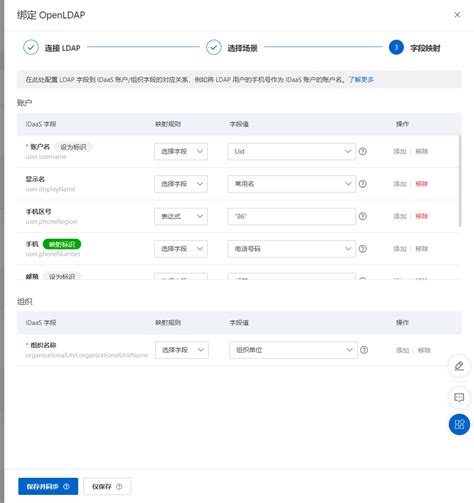Open the 了解更多 link
The height and width of the screenshot is (503, 474).
pyautogui.click(x=361, y=80)
